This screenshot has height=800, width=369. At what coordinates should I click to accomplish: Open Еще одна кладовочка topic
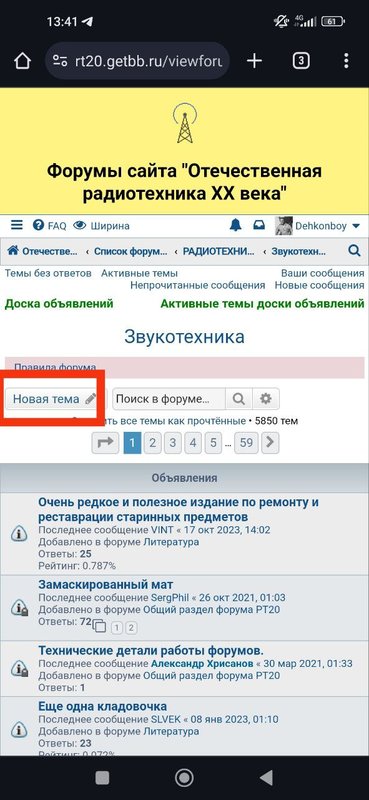103,707
